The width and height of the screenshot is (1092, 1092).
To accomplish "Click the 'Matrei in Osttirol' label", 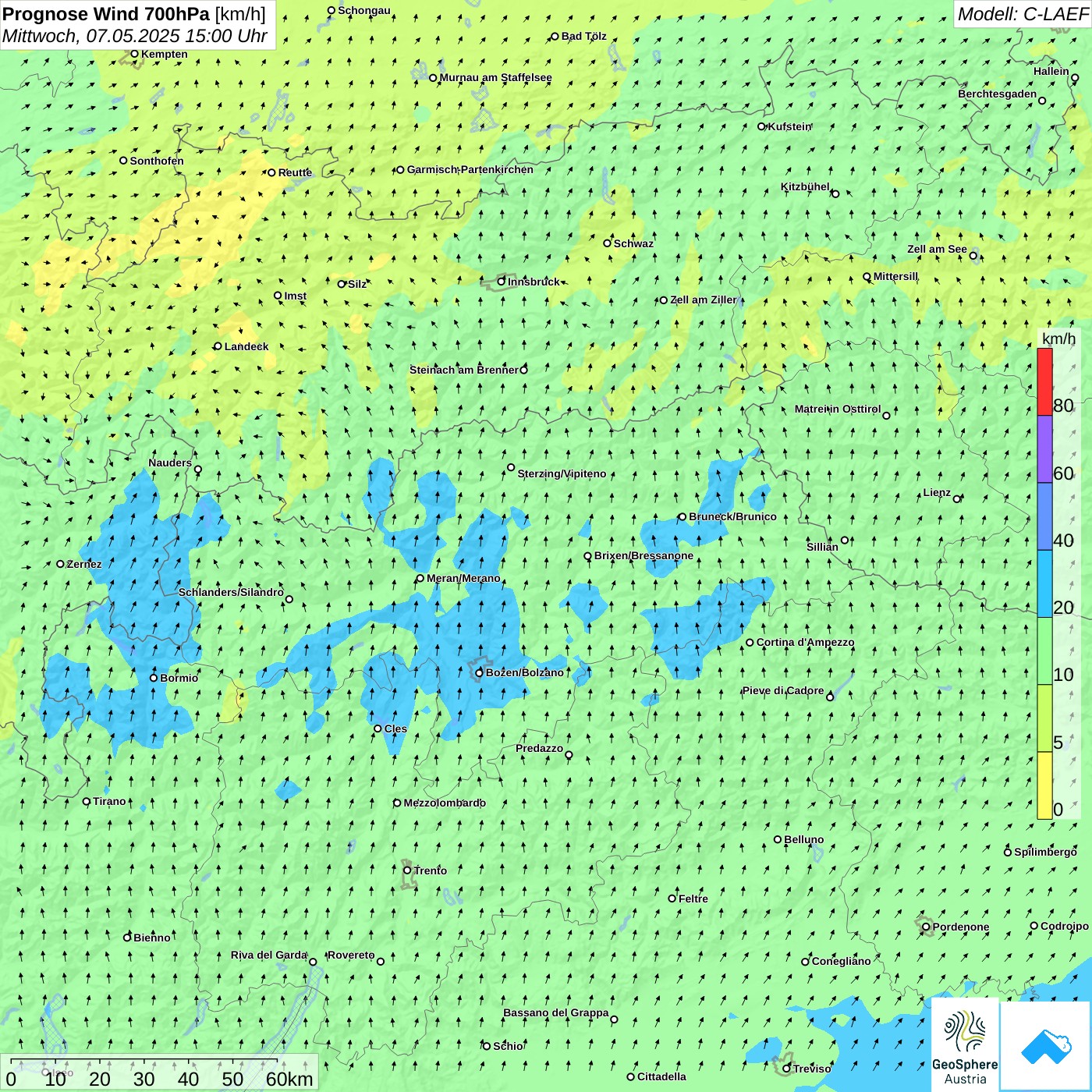I will (838, 409).
